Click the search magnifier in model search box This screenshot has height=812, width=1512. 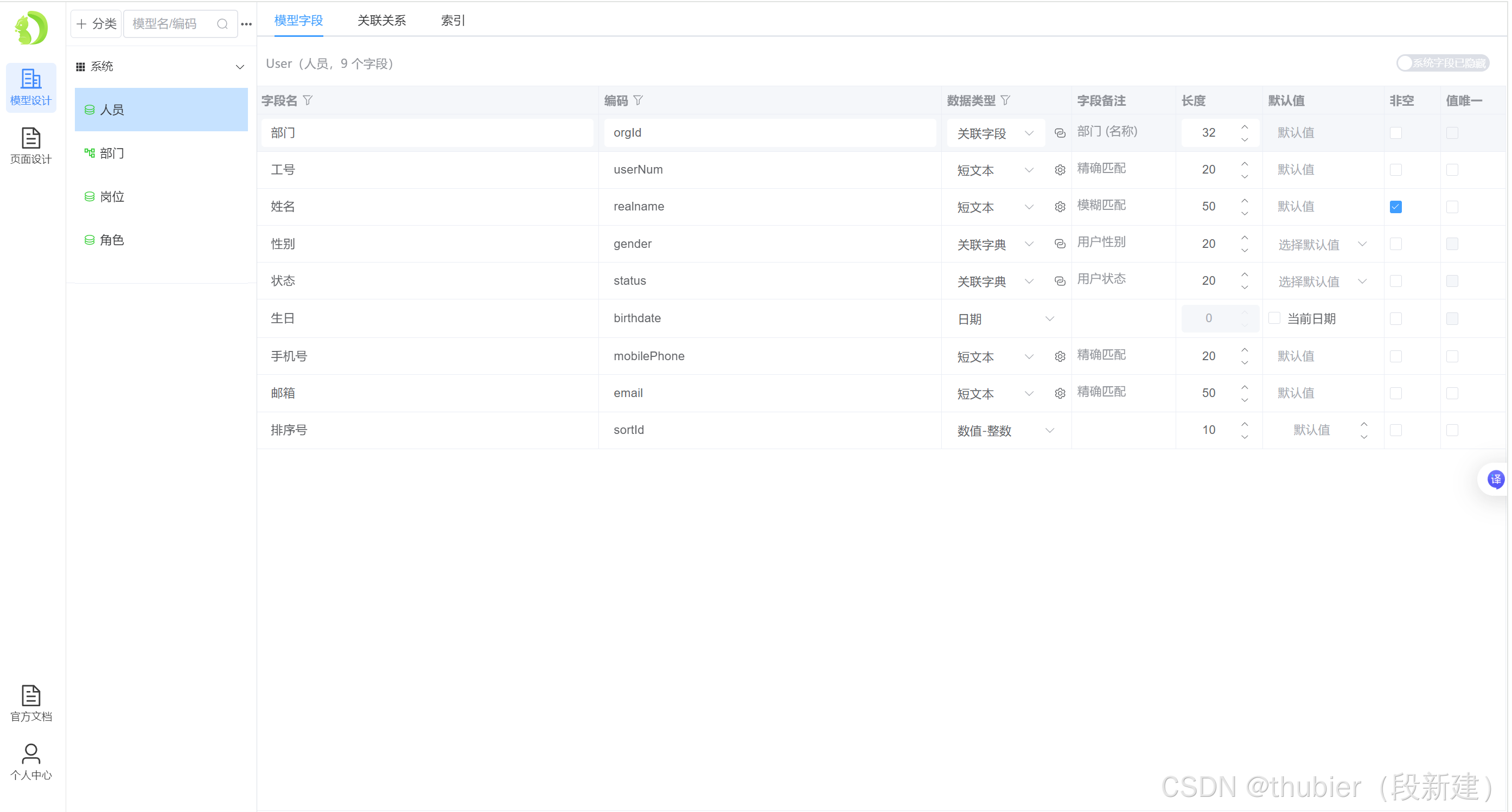pos(222,24)
